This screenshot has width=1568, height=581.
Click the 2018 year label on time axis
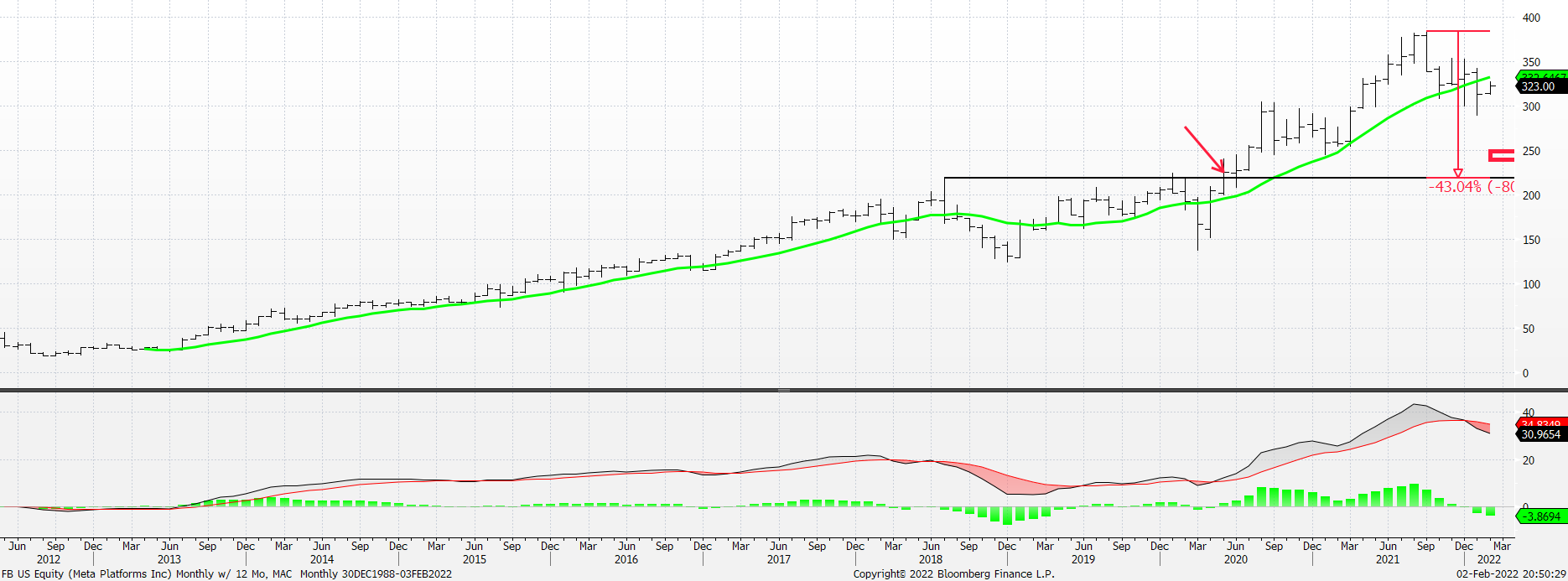coord(931,559)
